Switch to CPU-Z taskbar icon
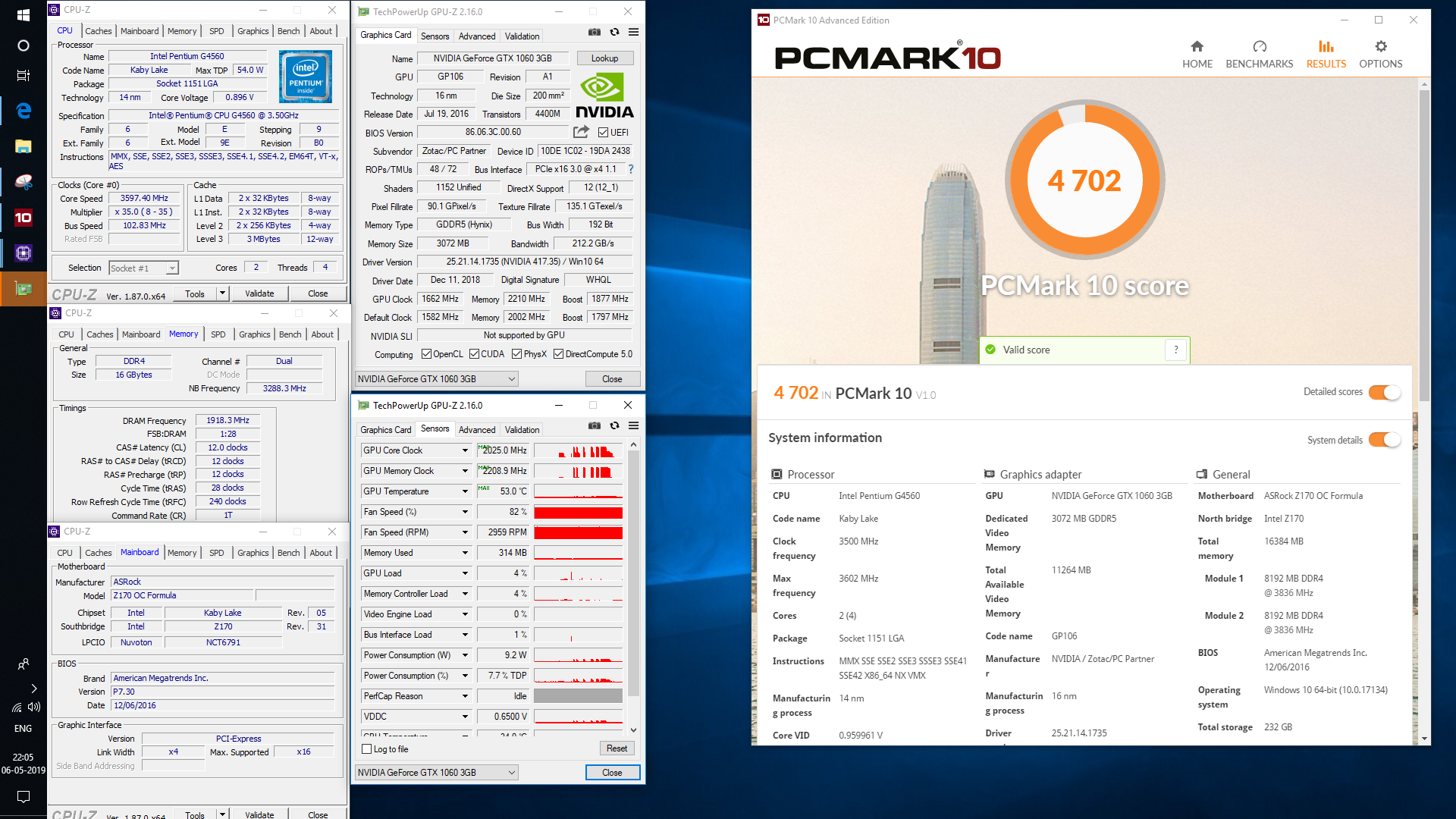The height and width of the screenshot is (819, 1456). click(x=24, y=253)
